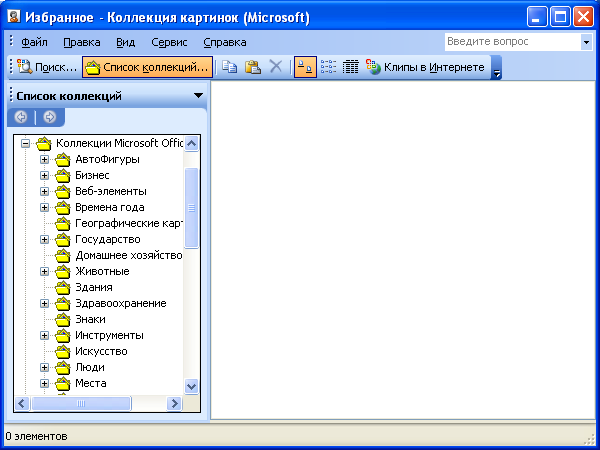
Task: Click the Географические карты folder icon
Action: tap(63, 223)
